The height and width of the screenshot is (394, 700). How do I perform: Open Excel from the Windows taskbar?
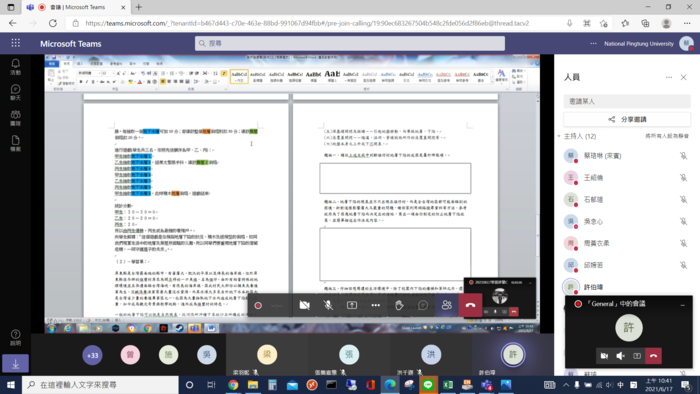click(448, 385)
